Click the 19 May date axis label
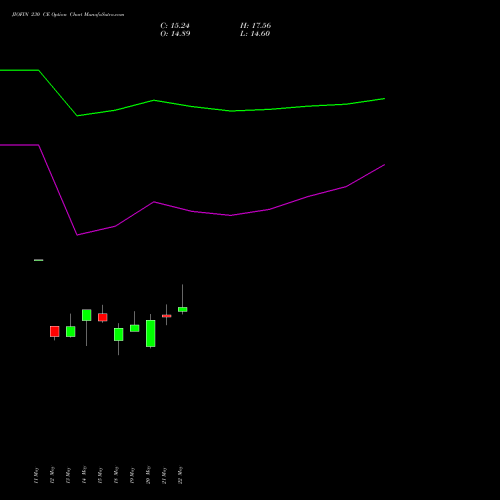 click(x=132, y=475)
